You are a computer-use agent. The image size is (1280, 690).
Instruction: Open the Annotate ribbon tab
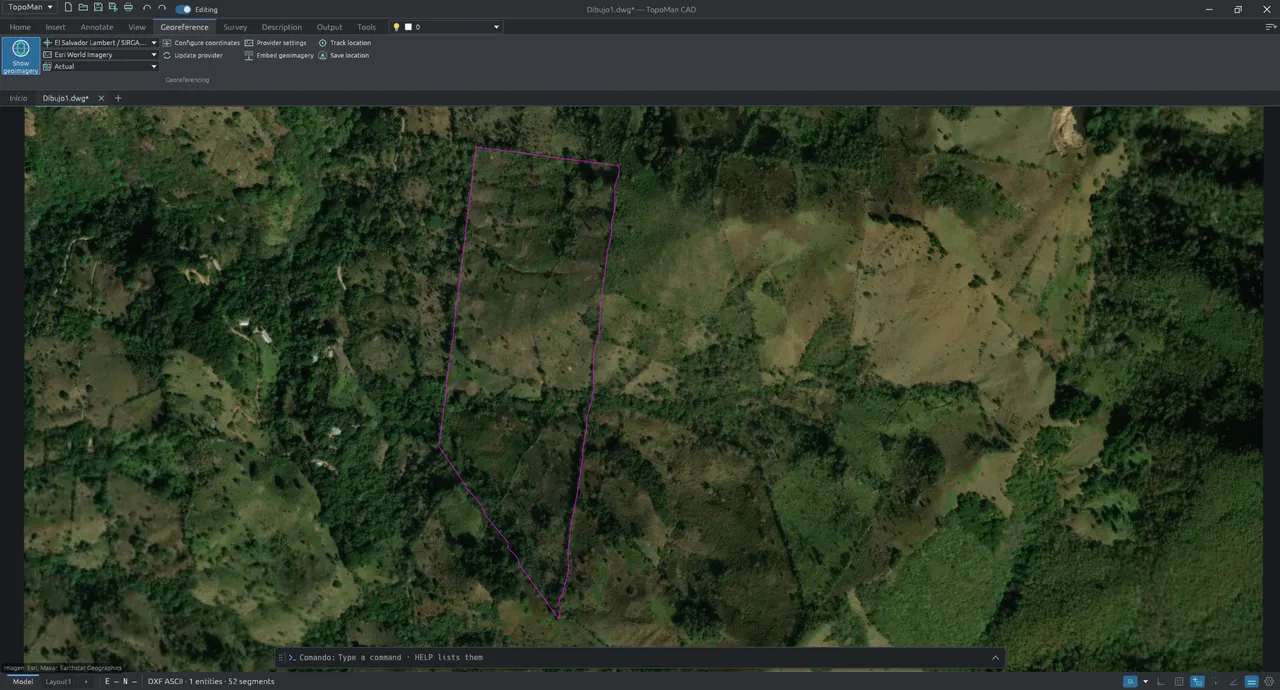click(x=97, y=27)
